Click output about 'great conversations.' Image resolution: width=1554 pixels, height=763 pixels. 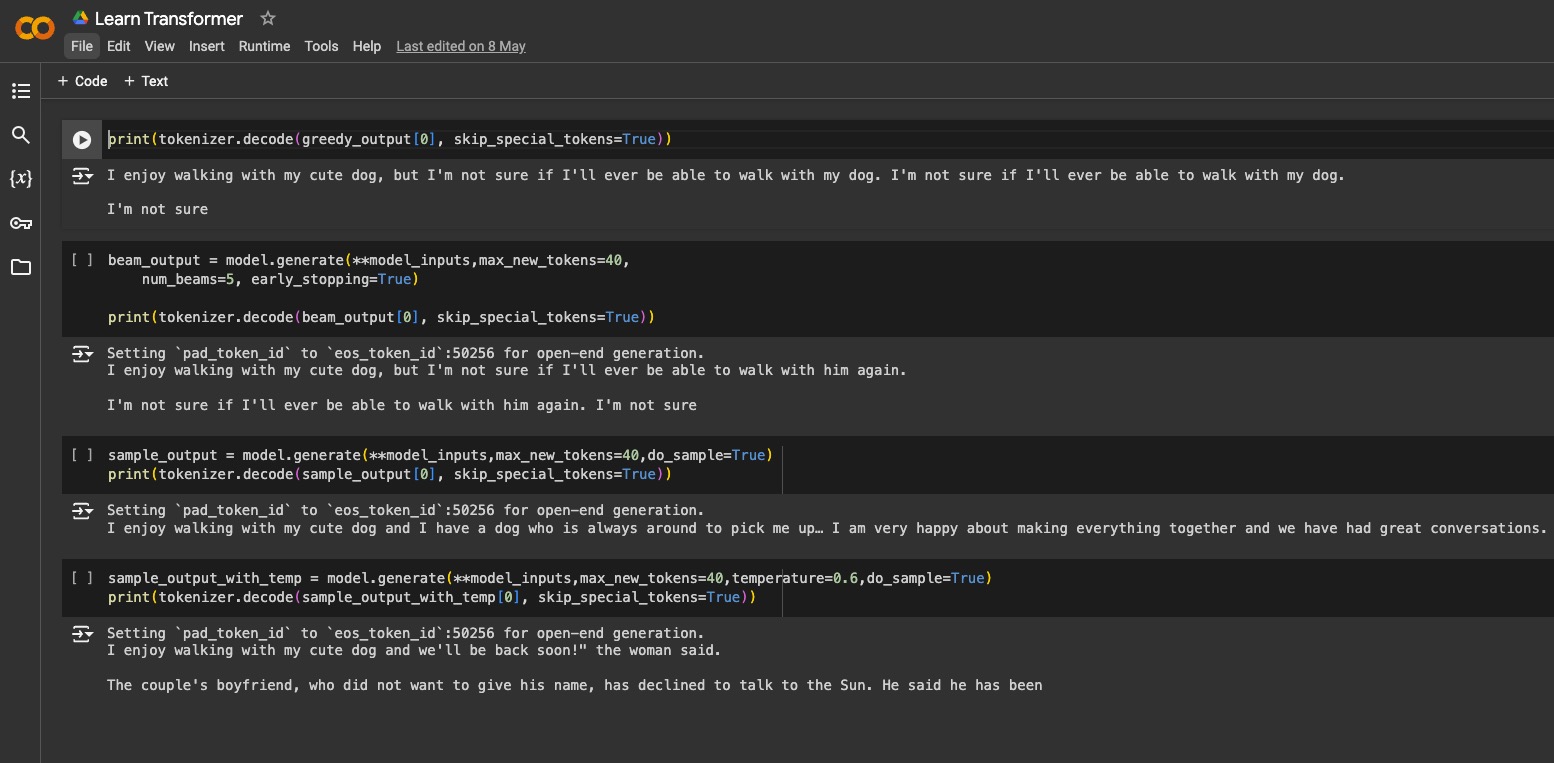click(x=827, y=528)
